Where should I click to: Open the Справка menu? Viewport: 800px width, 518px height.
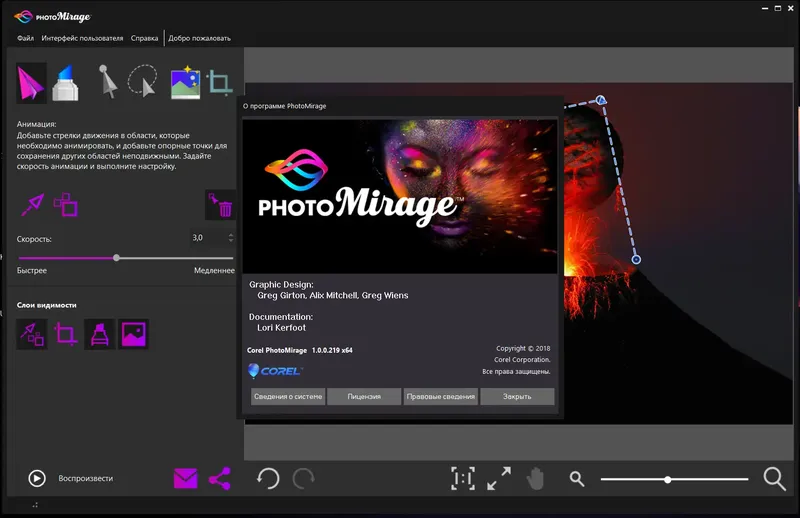[144, 38]
